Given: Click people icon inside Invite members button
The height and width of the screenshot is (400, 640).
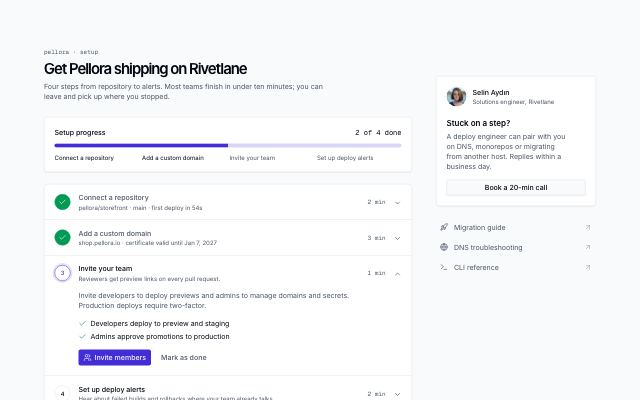Looking at the screenshot, I should [x=87, y=358].
